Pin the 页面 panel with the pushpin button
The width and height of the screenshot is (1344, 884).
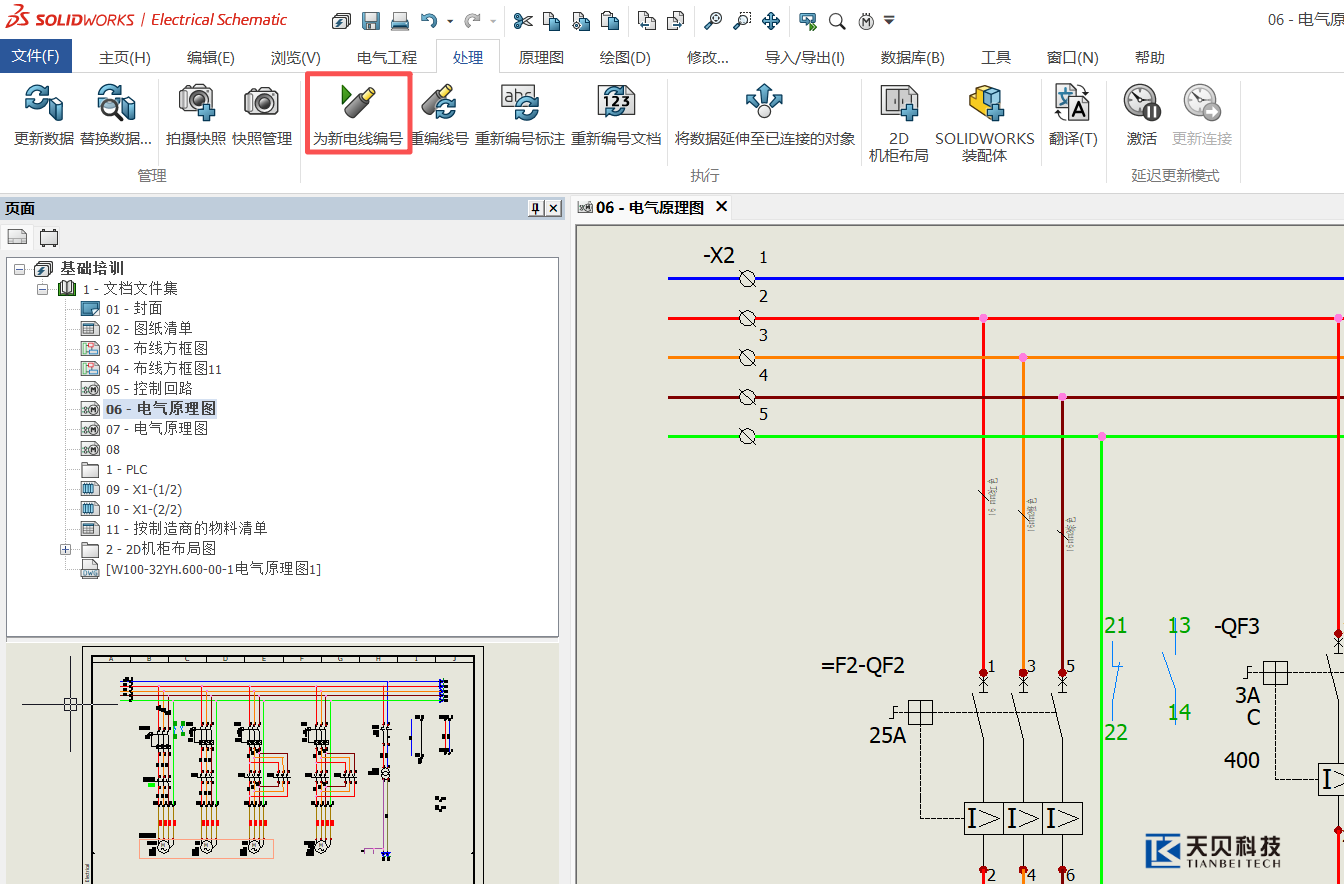535,208
